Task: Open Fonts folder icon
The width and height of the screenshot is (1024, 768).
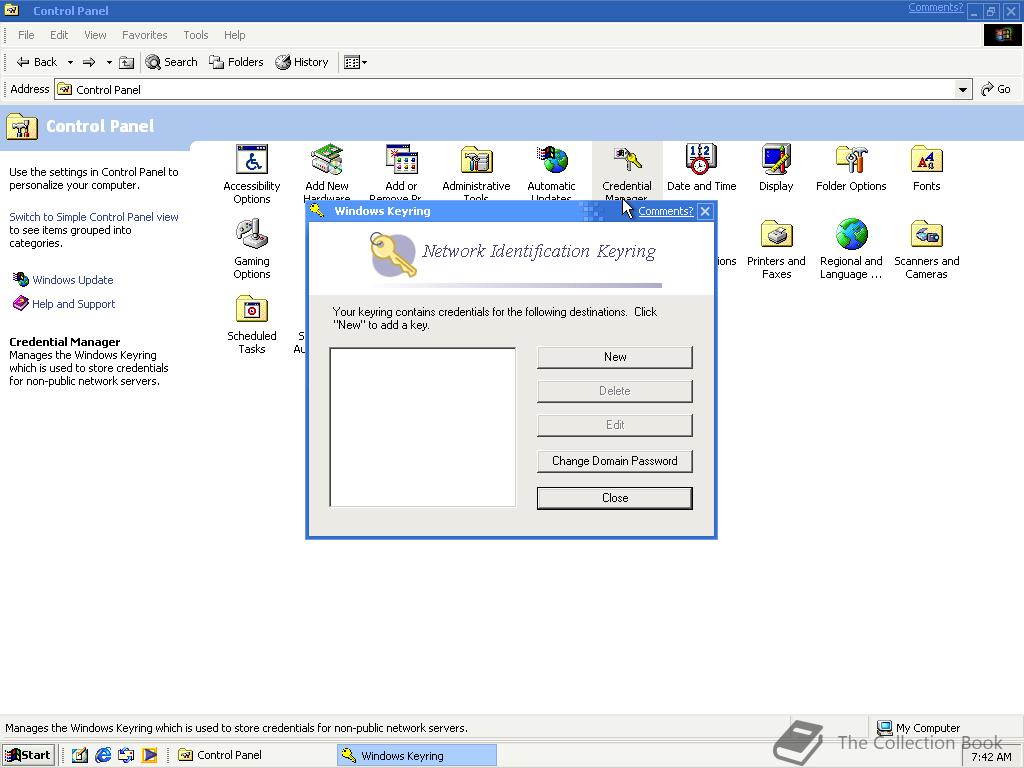Action: tap(926, 160)
